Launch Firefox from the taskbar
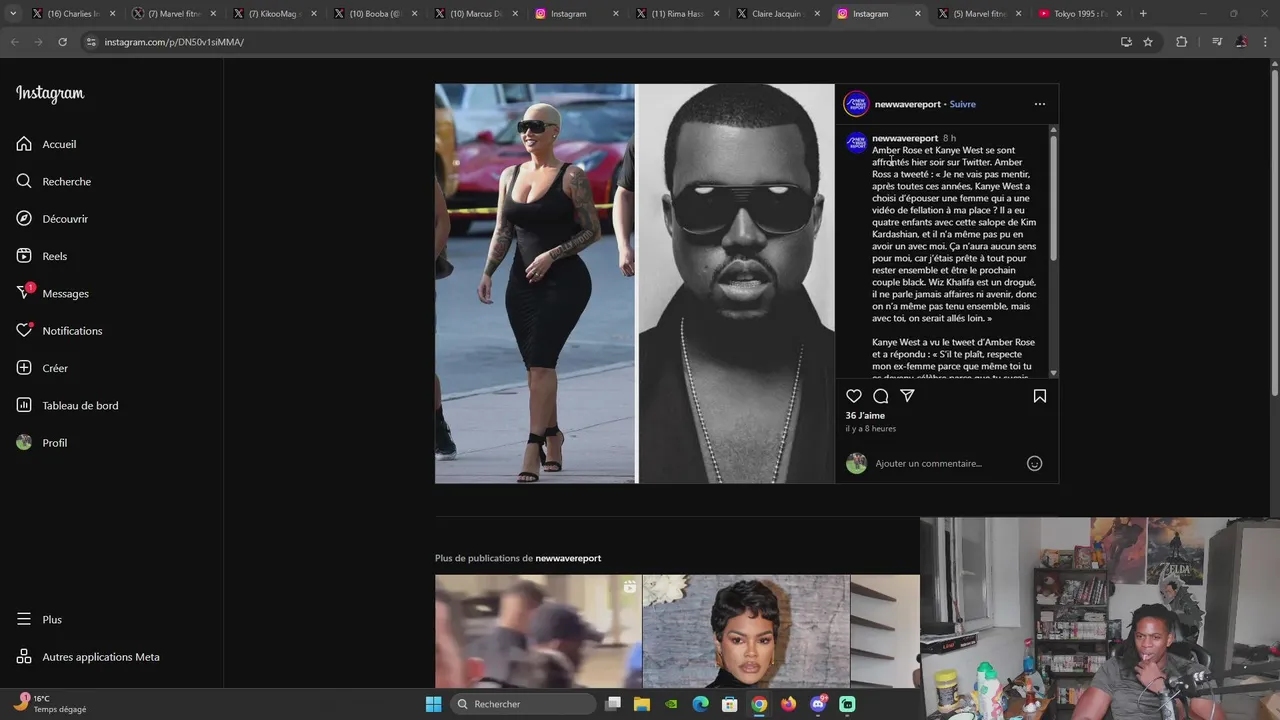The height and width of the screenshot is (720, 1280). point(789,704)
